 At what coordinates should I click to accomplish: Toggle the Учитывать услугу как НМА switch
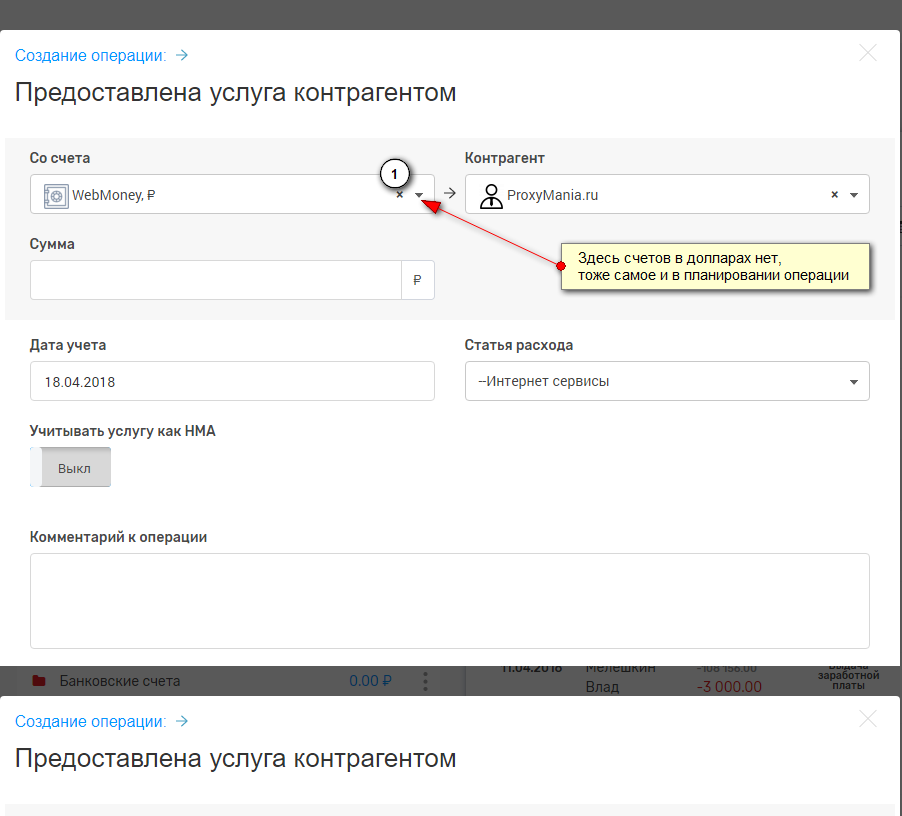pos(71,468)
